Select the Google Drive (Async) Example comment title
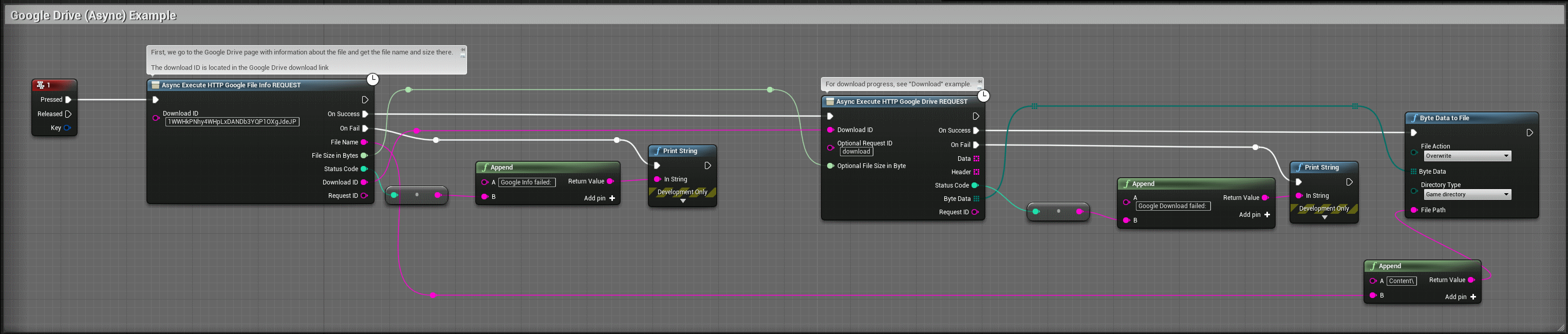This screenshot has height=334, width=1568. pyautogui.click(x=94, y=15)
